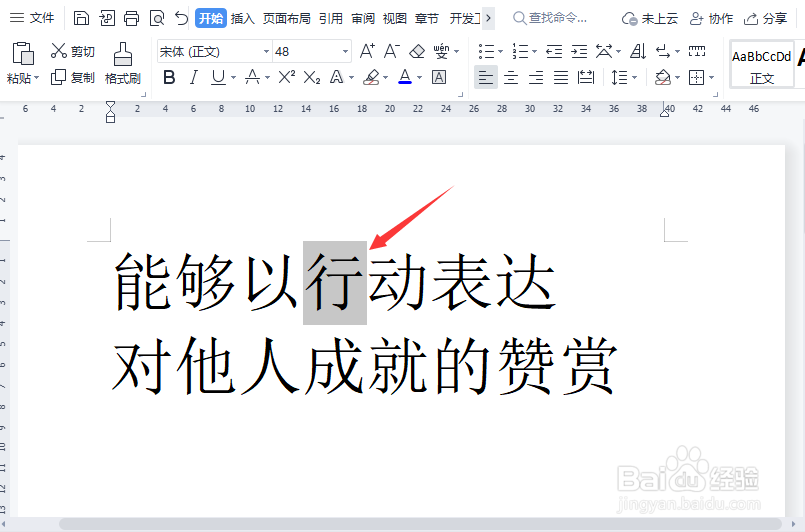Viewport: 805px width, 532px height.
Task: Click the numbered list icon
Action: [520, 51]
